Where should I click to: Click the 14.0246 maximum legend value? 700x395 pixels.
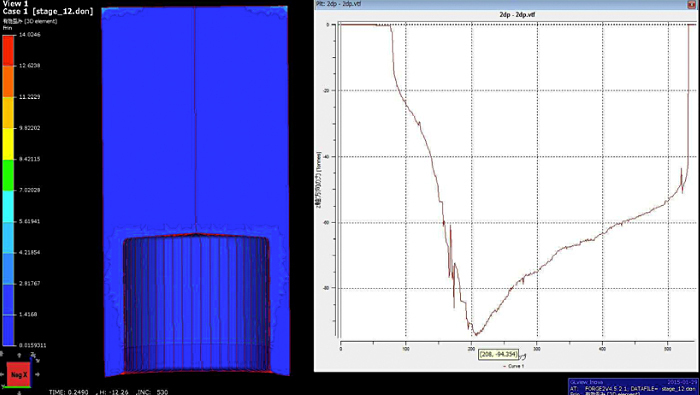point(29,35)
